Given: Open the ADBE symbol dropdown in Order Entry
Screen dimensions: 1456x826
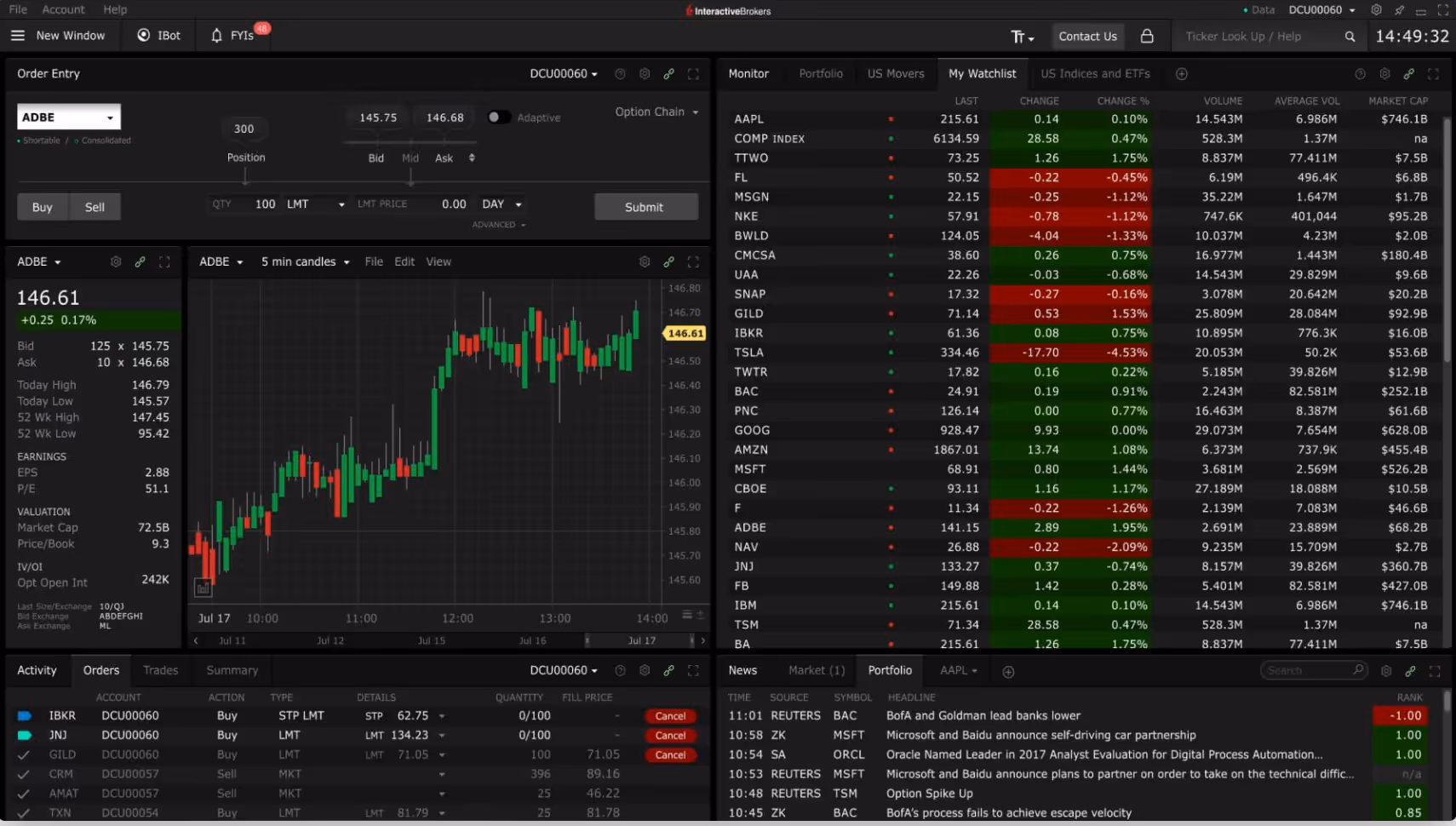Looking at the screenshot, I should (x=69, y=118).
